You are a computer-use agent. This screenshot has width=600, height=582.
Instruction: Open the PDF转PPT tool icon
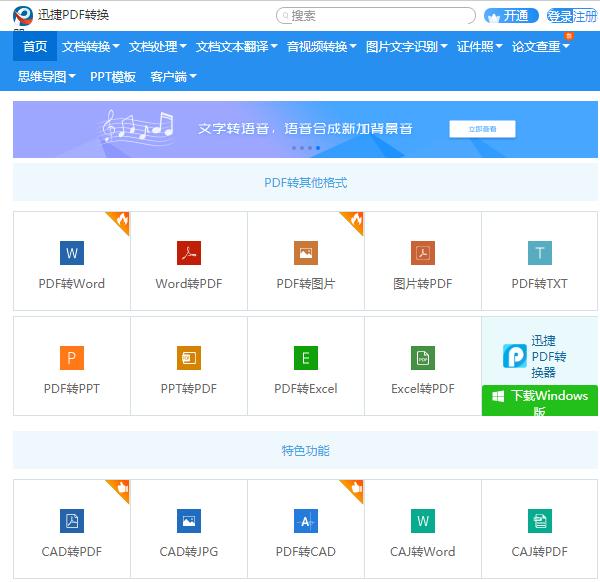point(72,358)
